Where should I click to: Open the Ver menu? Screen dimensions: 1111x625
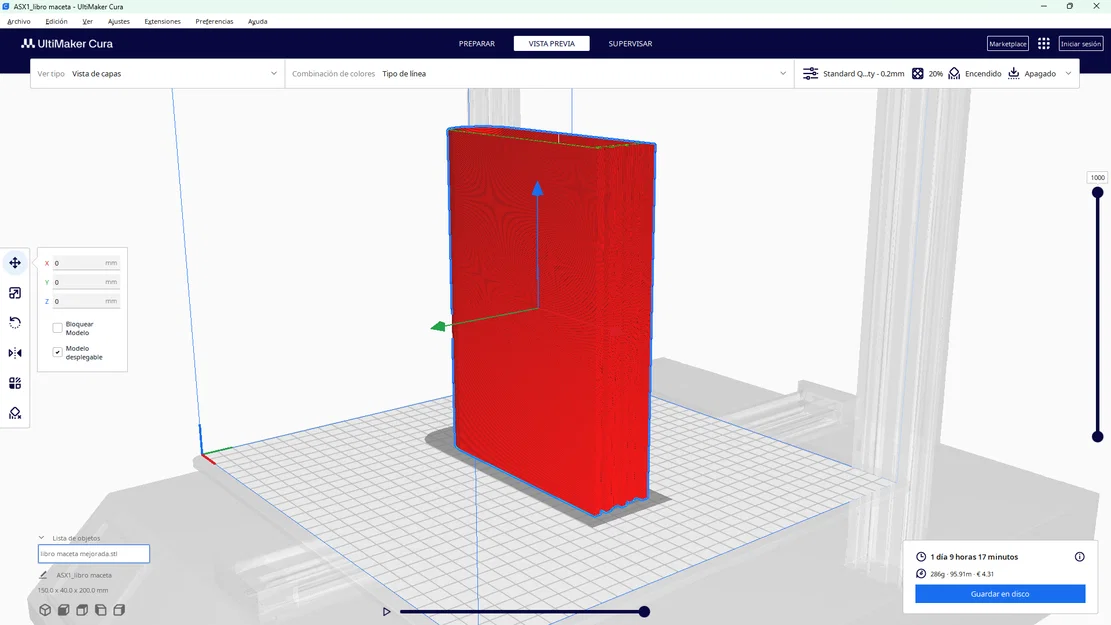[x=87, y=21]
